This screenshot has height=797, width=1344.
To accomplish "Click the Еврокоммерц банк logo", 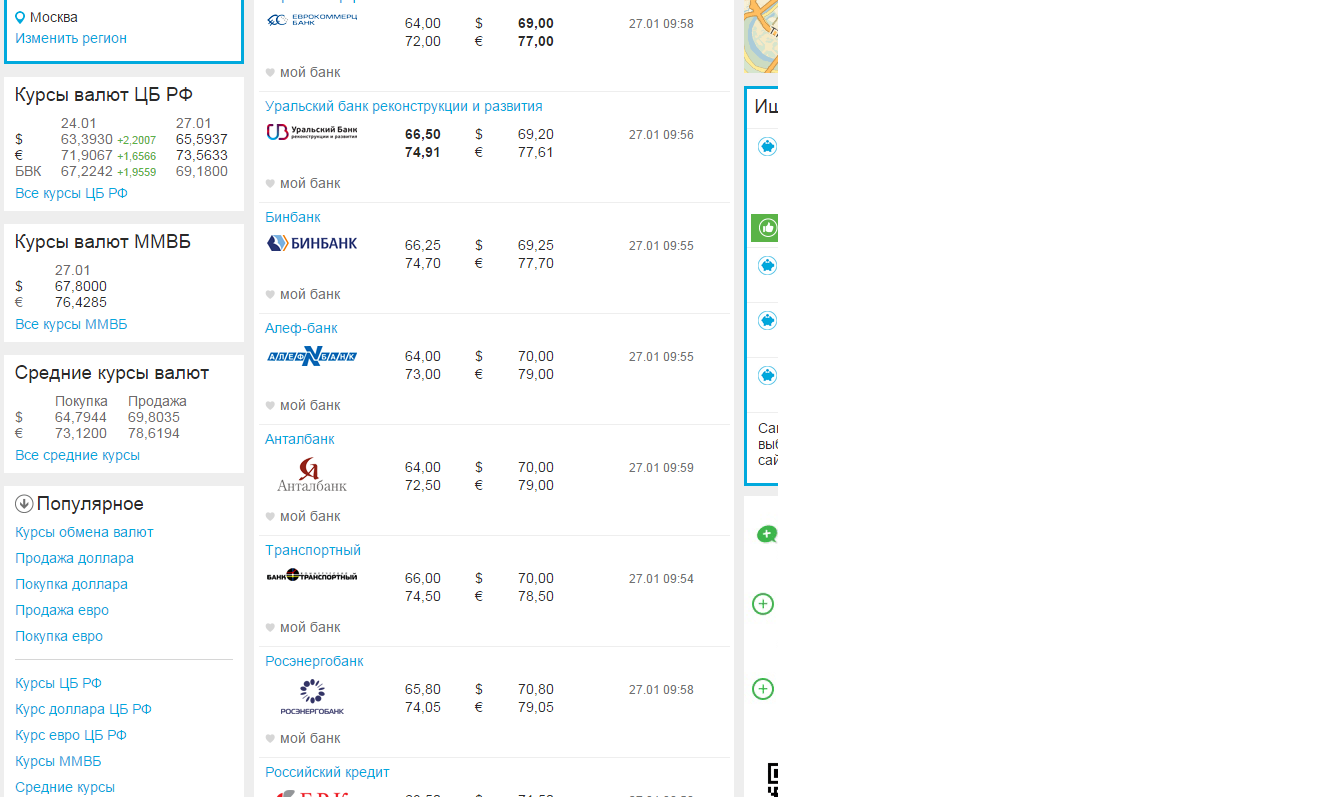I will [x=312, y=19].
